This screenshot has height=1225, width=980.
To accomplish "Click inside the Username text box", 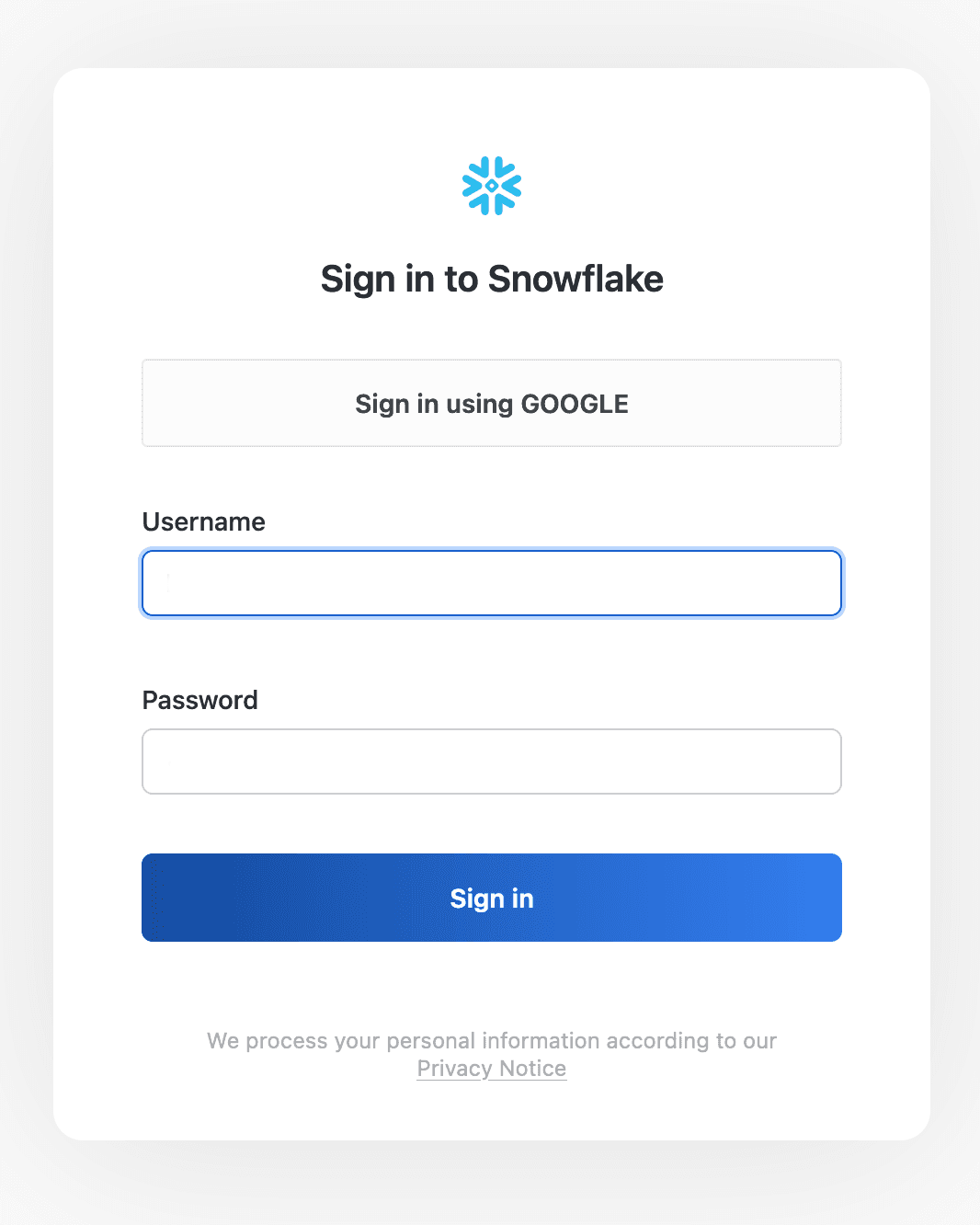I will click(492, 583).
